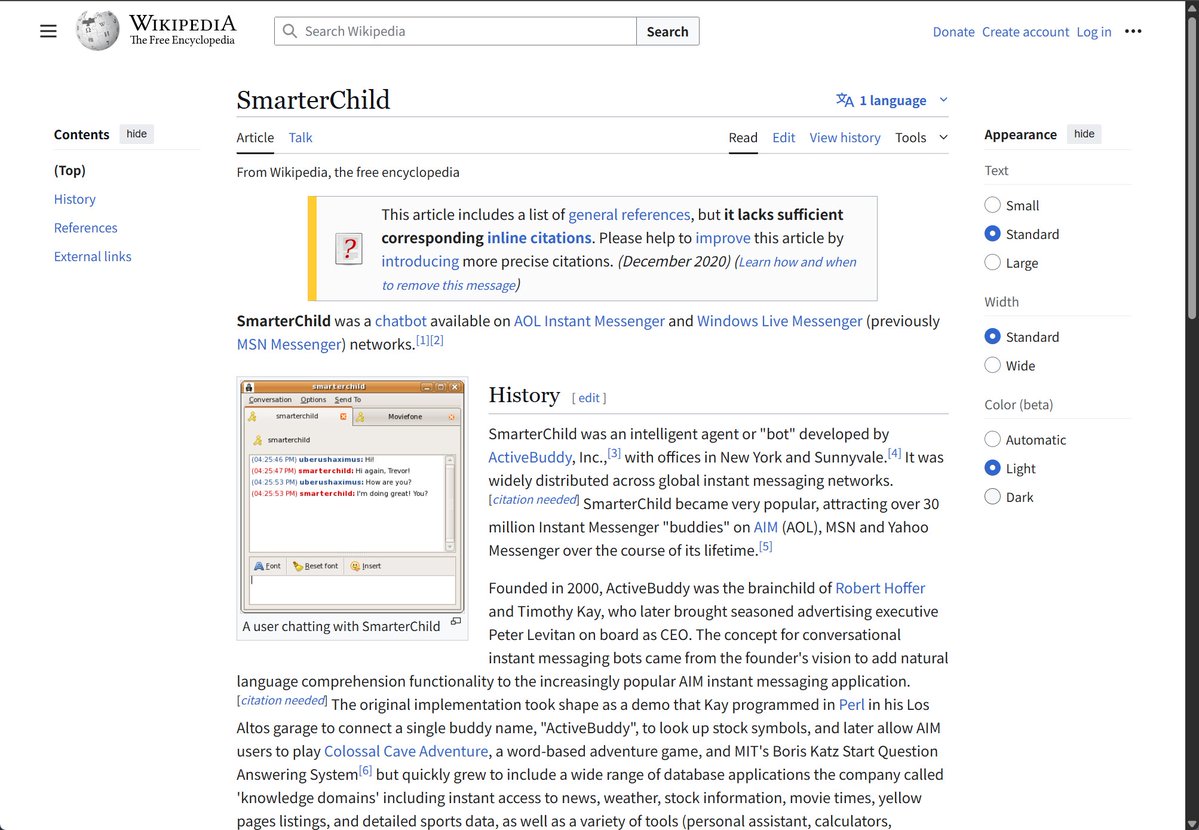This screenshot has width=1199, height=830.
Task: Open the MSN Messenger link
Action: tap(288, 344)
